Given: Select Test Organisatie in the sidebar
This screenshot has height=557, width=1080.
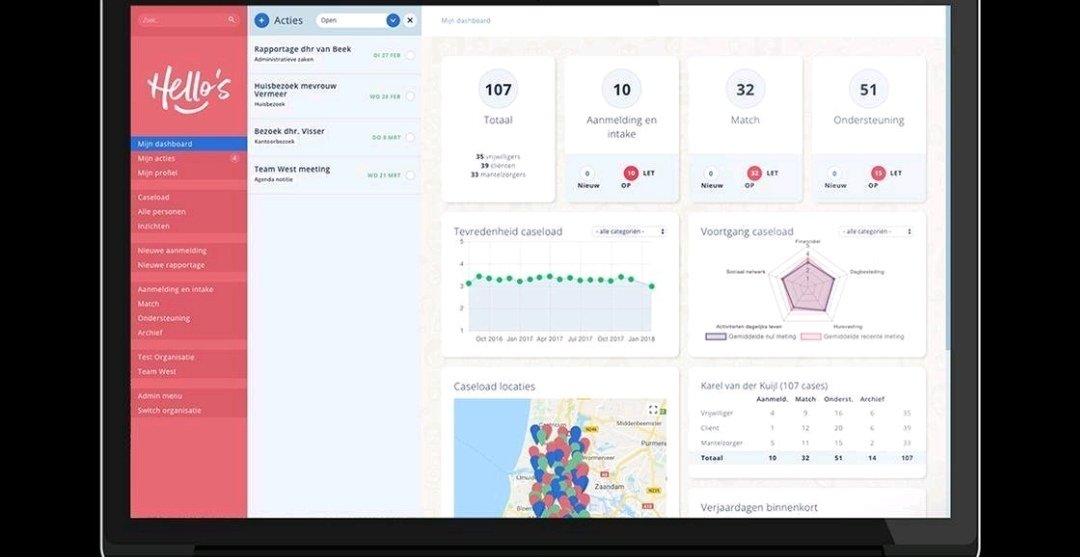Looking at the screenshot, I should click(166, 357).
